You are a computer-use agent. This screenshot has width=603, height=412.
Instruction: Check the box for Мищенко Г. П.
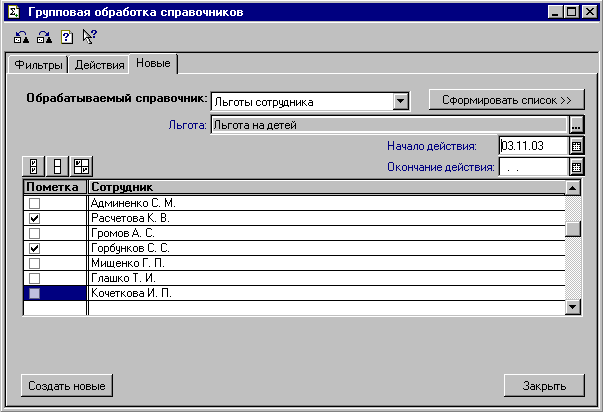[x=34, y=263]
